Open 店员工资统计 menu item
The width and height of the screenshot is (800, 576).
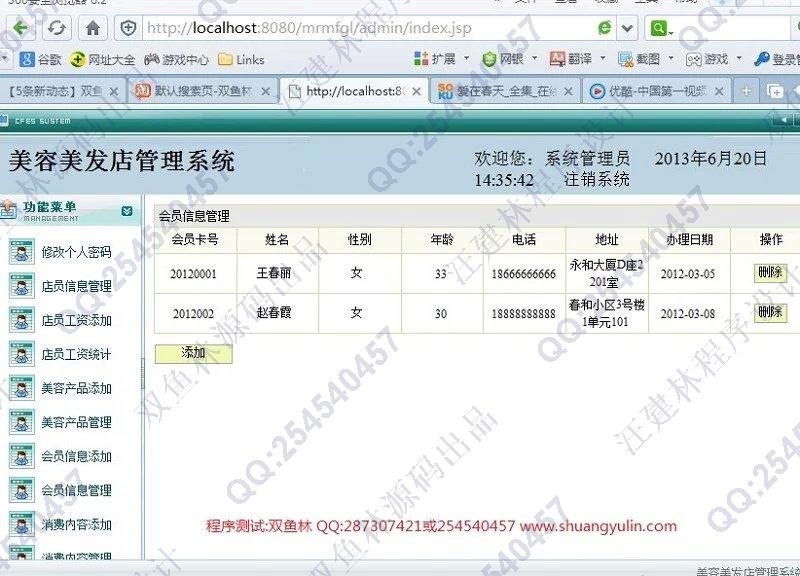click(76, 354)
